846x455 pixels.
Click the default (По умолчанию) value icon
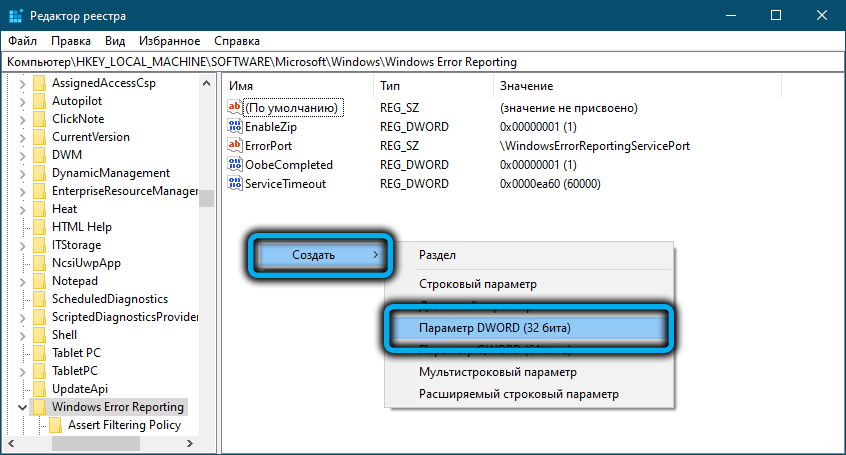tap(236, 108)
